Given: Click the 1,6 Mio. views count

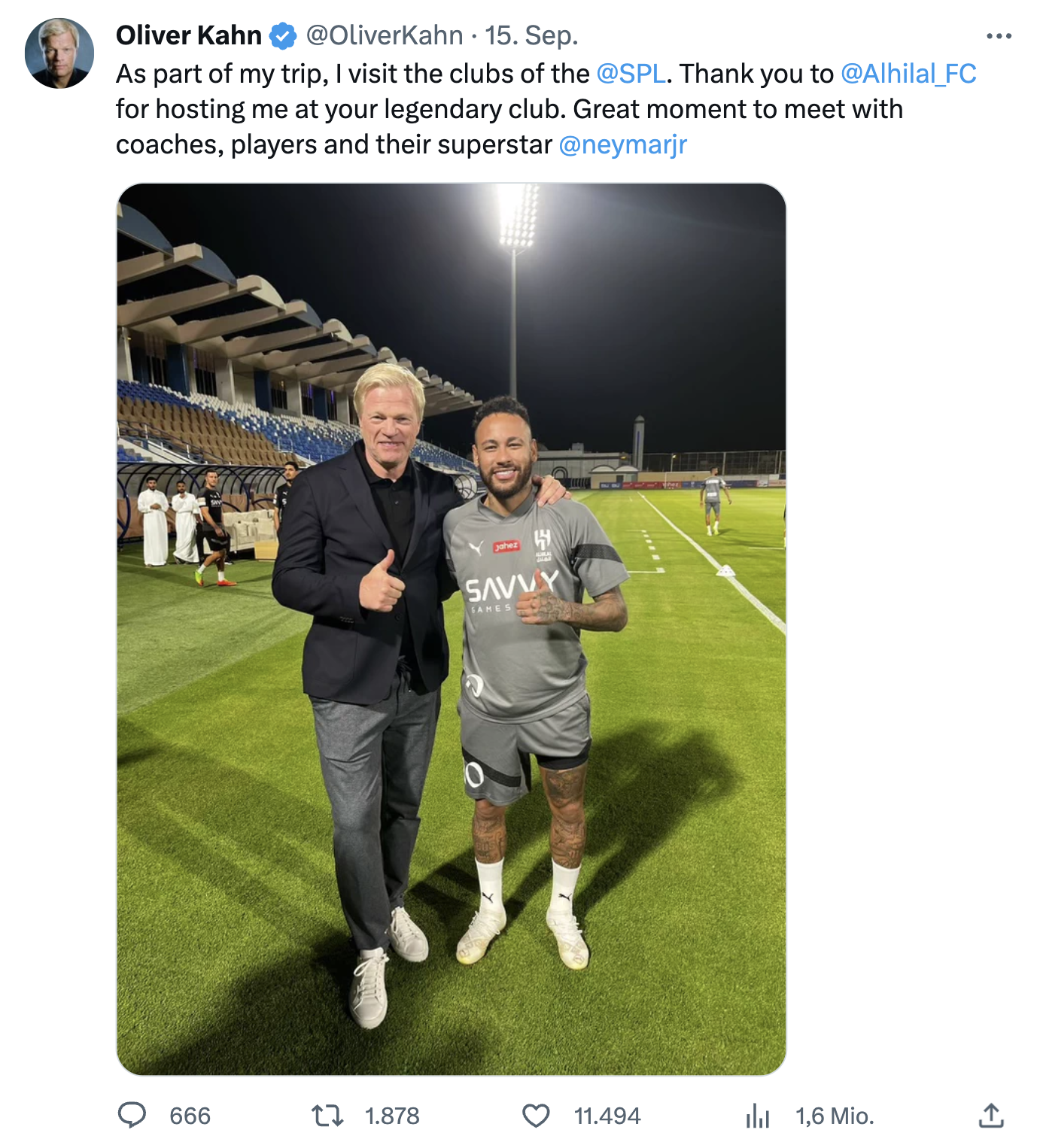Looking at the screenshot, I should [835, 1116].
